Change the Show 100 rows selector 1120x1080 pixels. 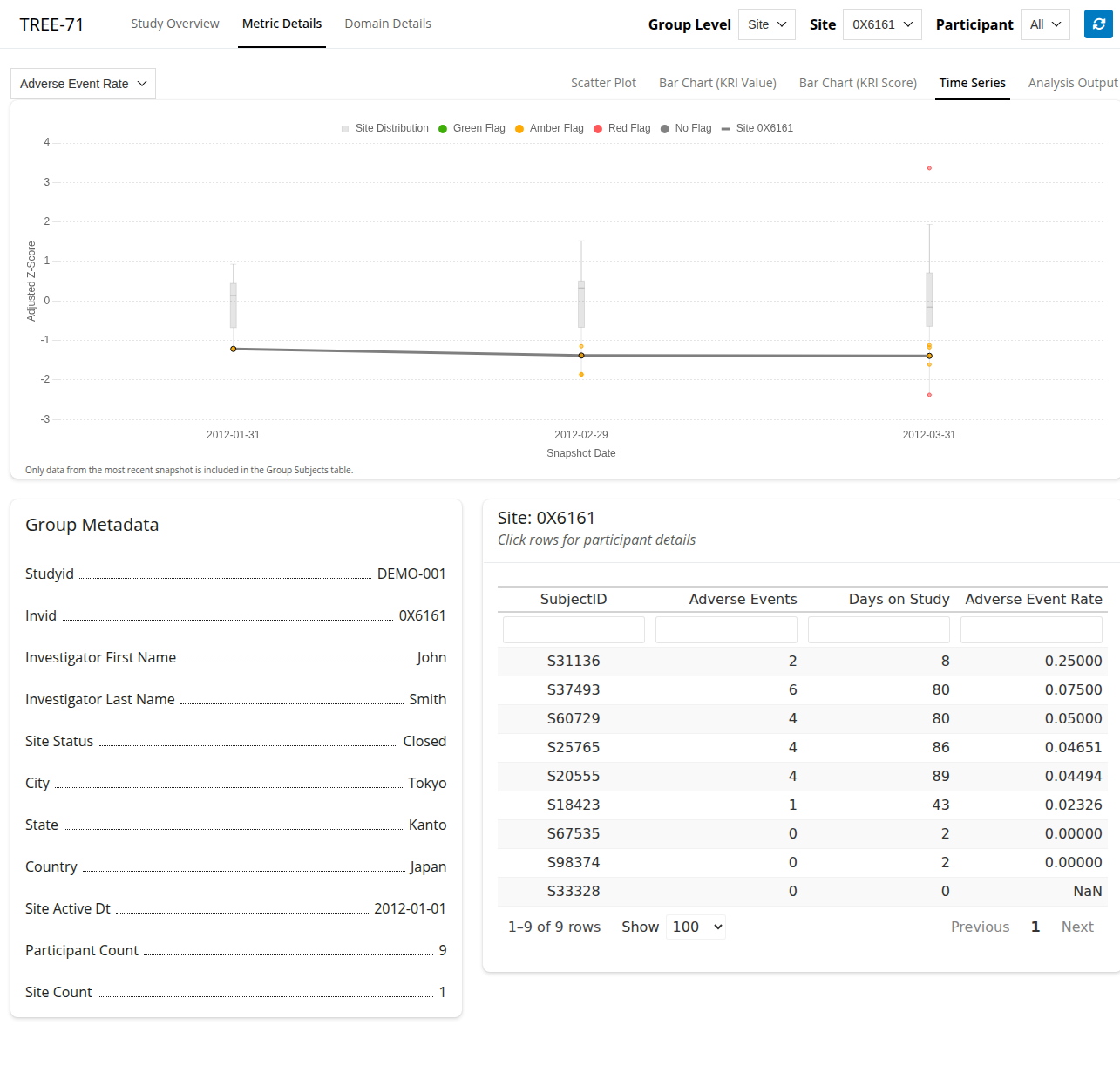pos(696,927)
